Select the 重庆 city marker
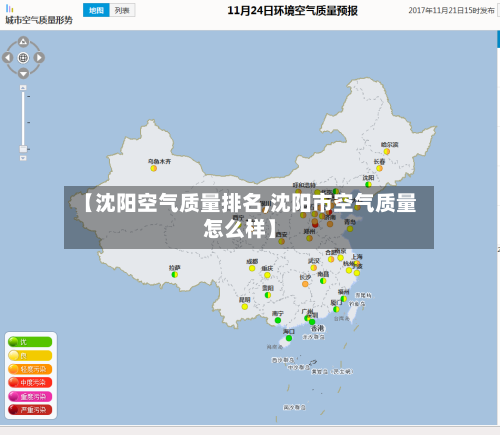 pos(267,275)
